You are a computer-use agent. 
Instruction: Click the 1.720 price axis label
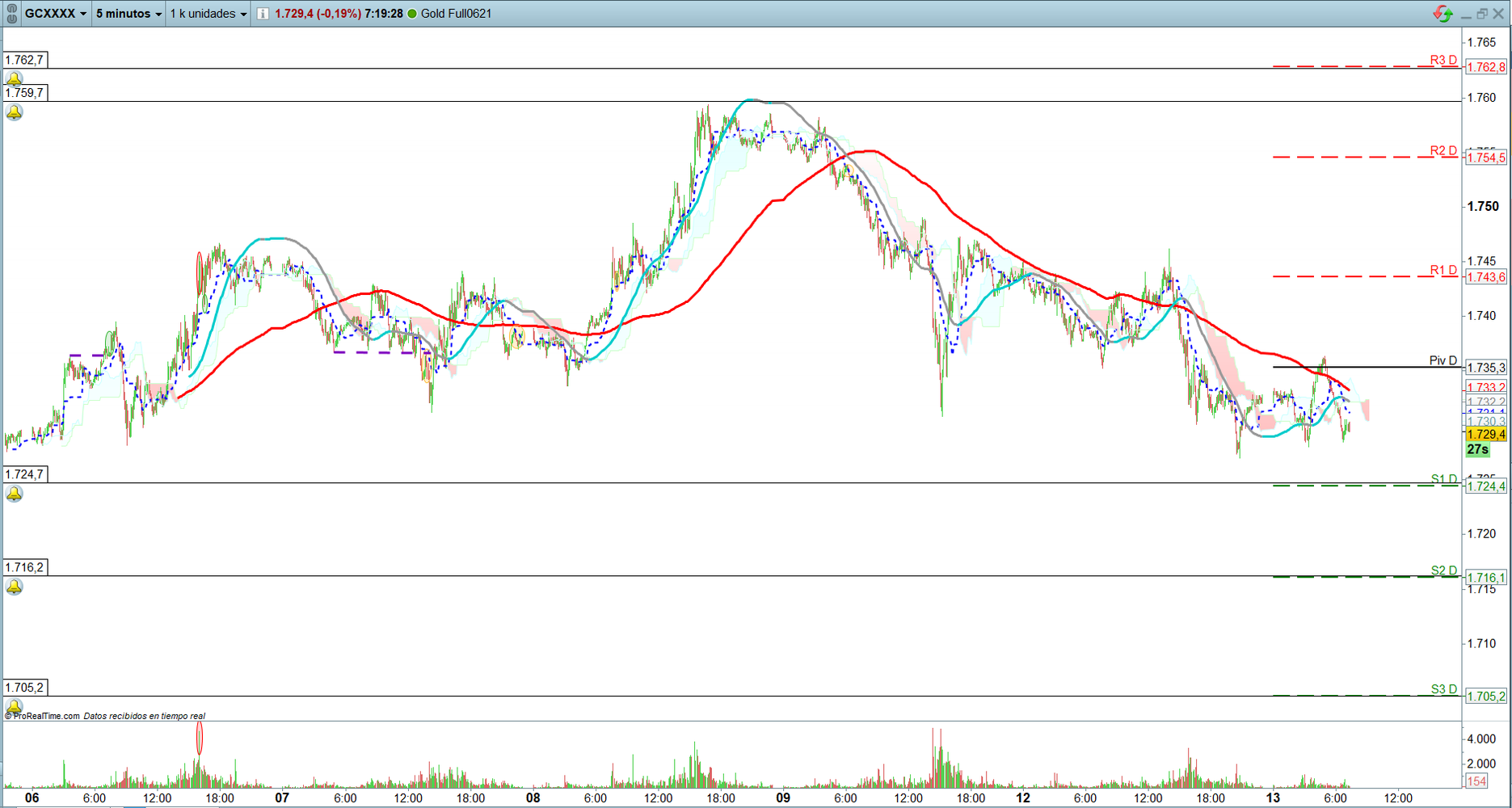tap(1481, 533)
